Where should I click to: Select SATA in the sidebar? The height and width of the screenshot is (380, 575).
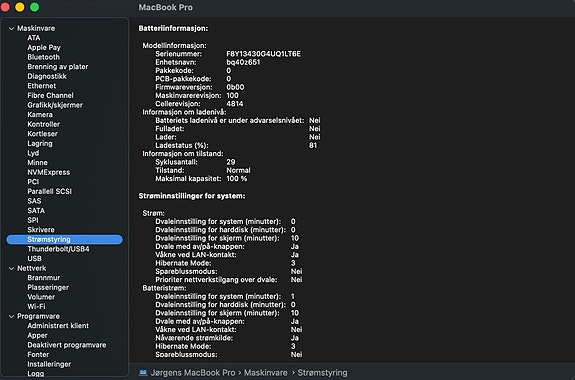[x=36, y=211]
